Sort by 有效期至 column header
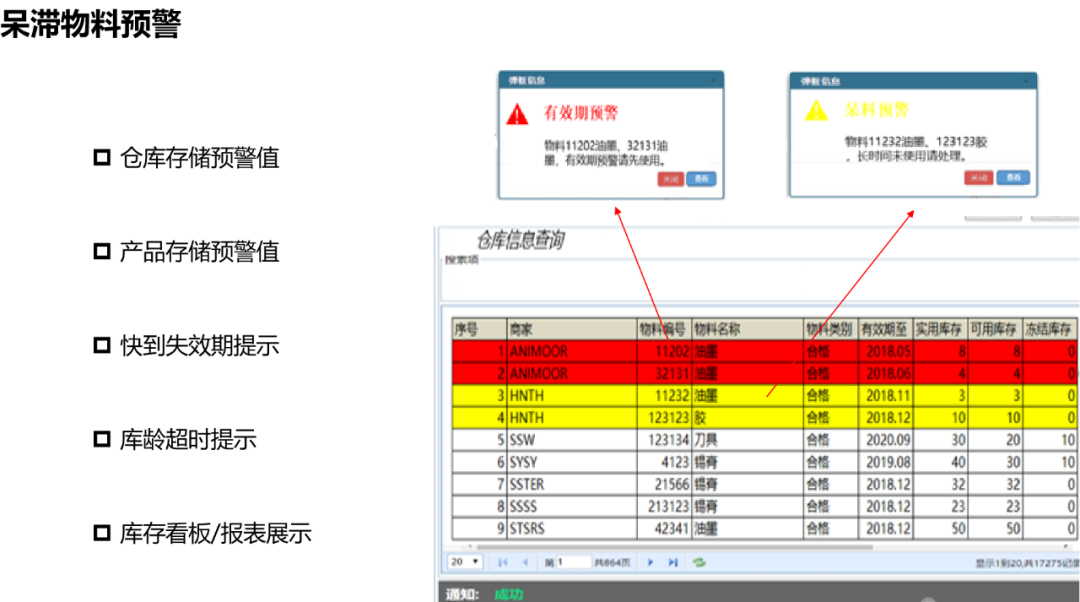This screenshot has width=1080, height=602. 885,329
